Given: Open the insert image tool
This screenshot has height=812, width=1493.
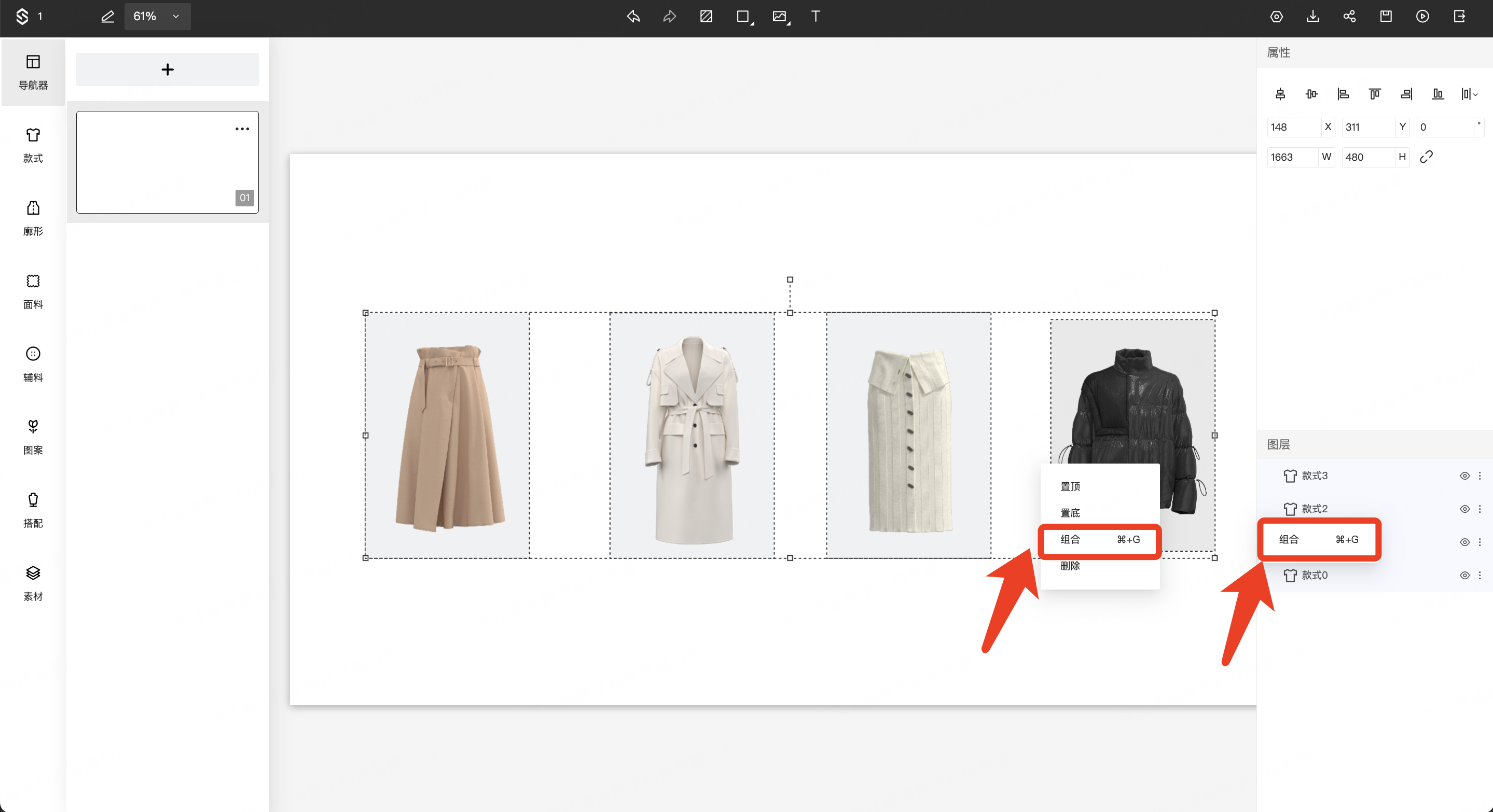Looking at the screenshot, I should pos(780,16).
